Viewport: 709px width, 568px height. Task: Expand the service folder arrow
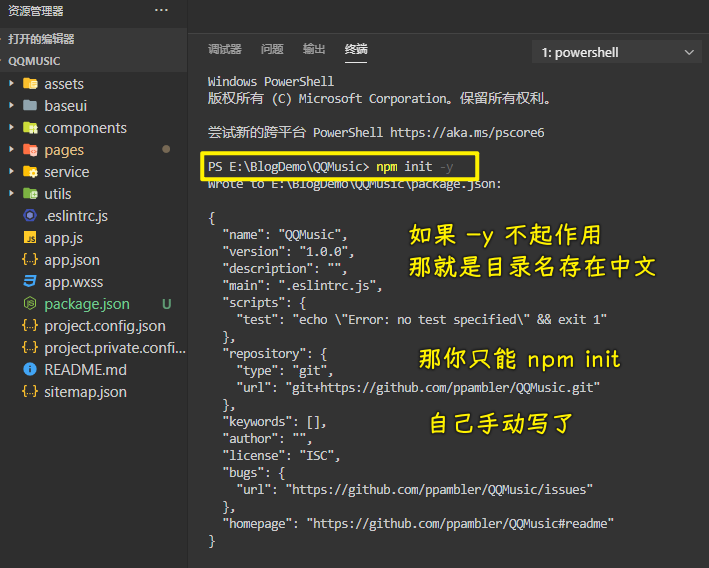pyautogui.click(x=11, y=171)
